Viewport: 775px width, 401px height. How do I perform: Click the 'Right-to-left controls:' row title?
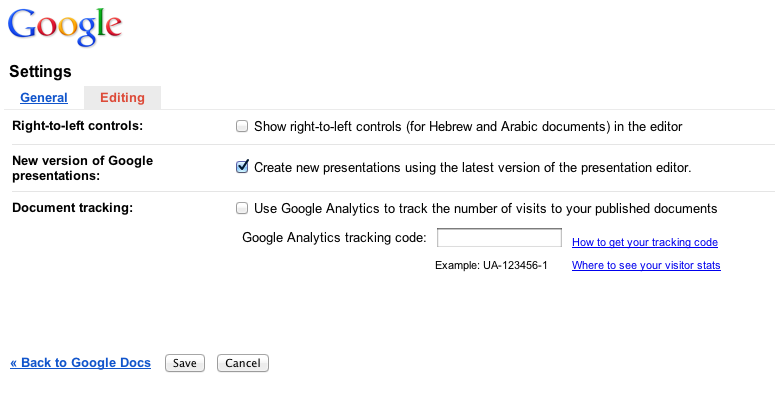tap(77, 126)
